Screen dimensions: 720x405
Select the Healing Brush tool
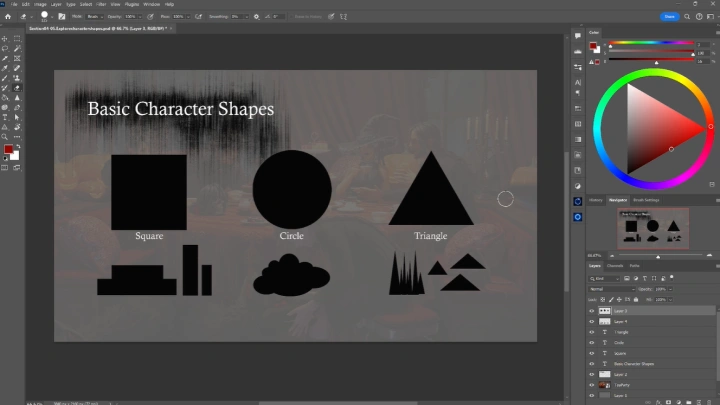(17, 68)
